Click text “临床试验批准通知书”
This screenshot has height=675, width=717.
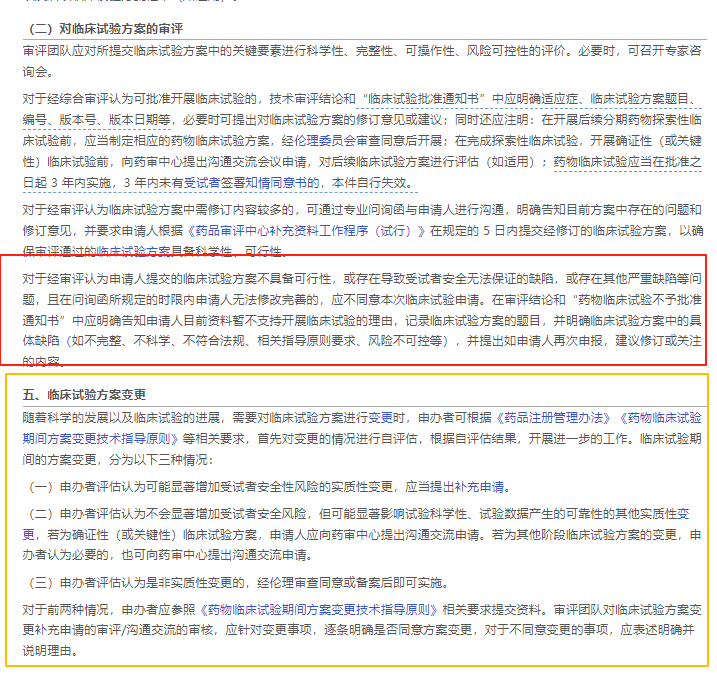pyautogui.click(x=423, y=98)
